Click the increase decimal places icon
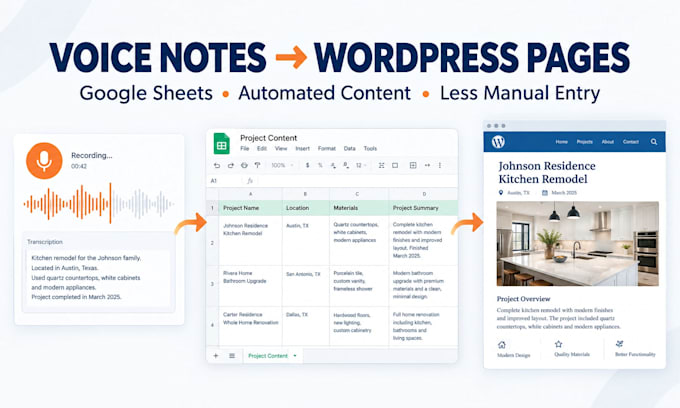 [346, 165]
